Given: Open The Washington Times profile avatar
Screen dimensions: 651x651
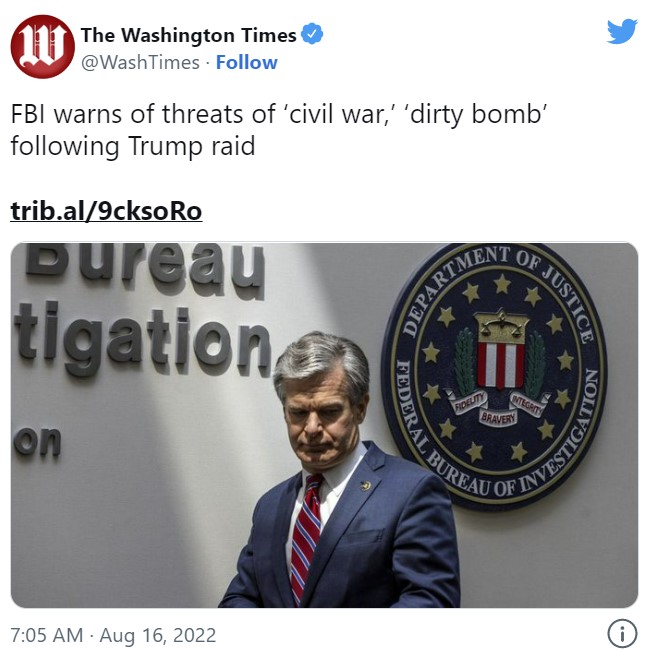Looking at the screenshot, I should pyautogui.click(x=43, y=46).
